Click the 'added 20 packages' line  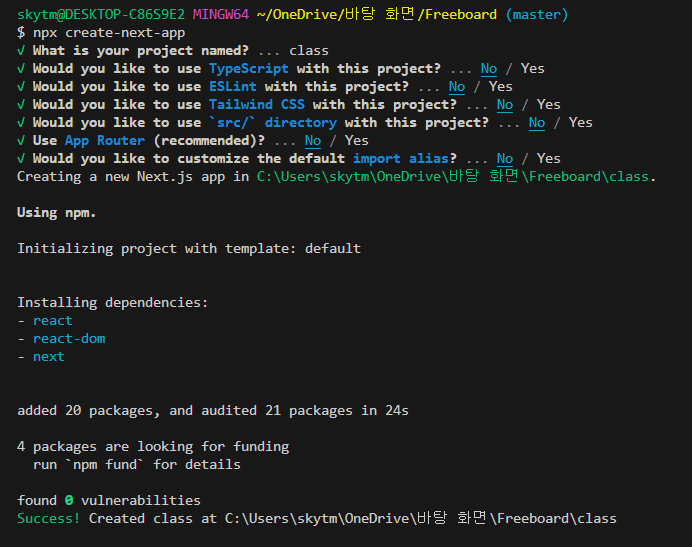point(213,411)
